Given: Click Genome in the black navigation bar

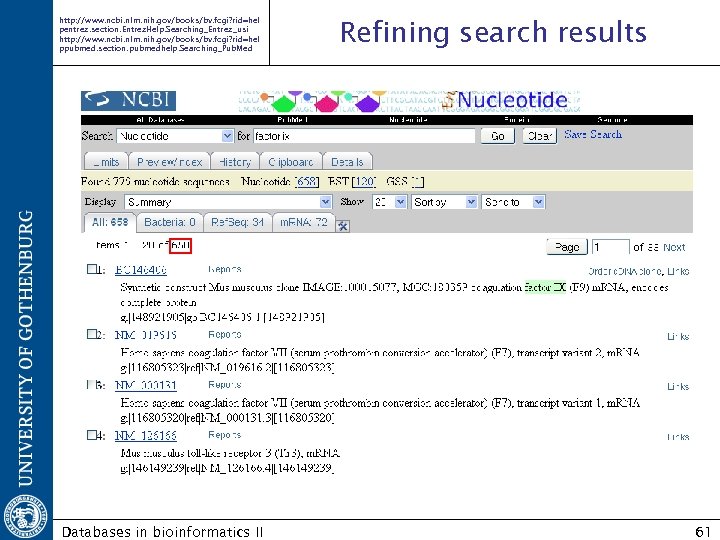Looking at the screenshot, I should 612,120.
